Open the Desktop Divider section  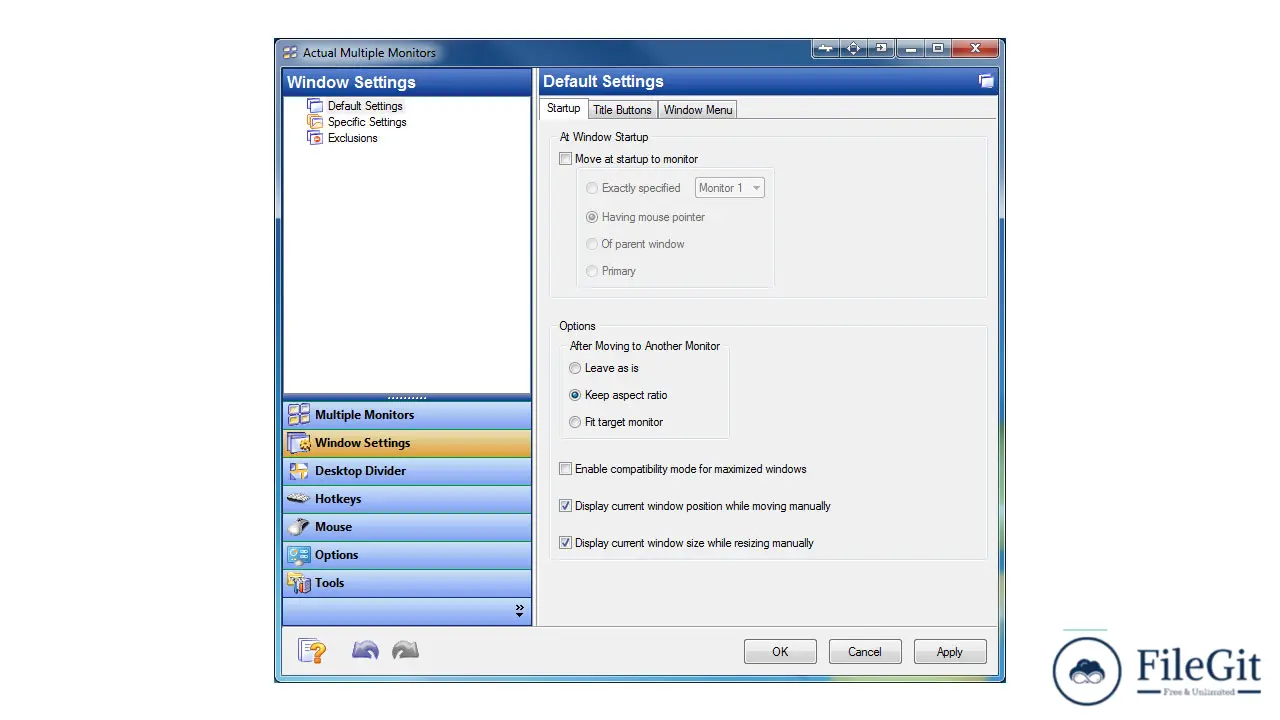click(407, 471)
